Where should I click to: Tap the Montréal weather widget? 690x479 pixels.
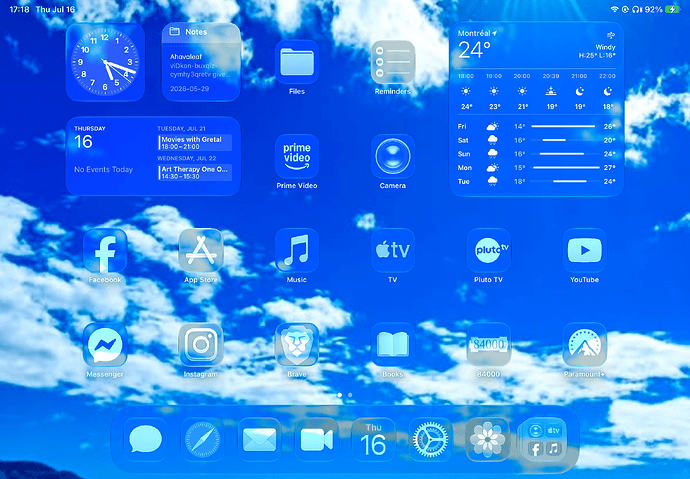pos(536,109)
